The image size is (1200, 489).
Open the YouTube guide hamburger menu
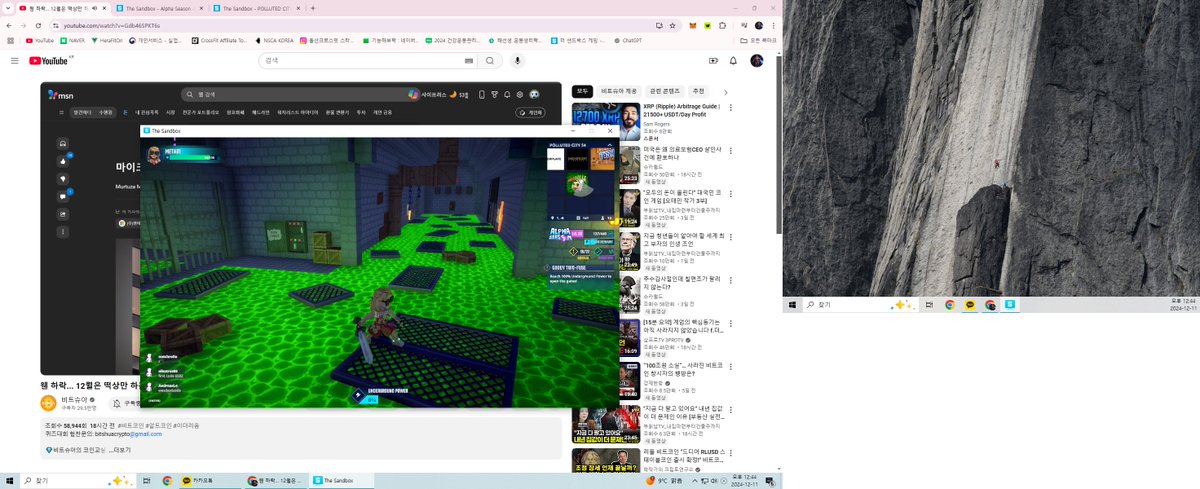pyautogui.click(x=14, y=61)
